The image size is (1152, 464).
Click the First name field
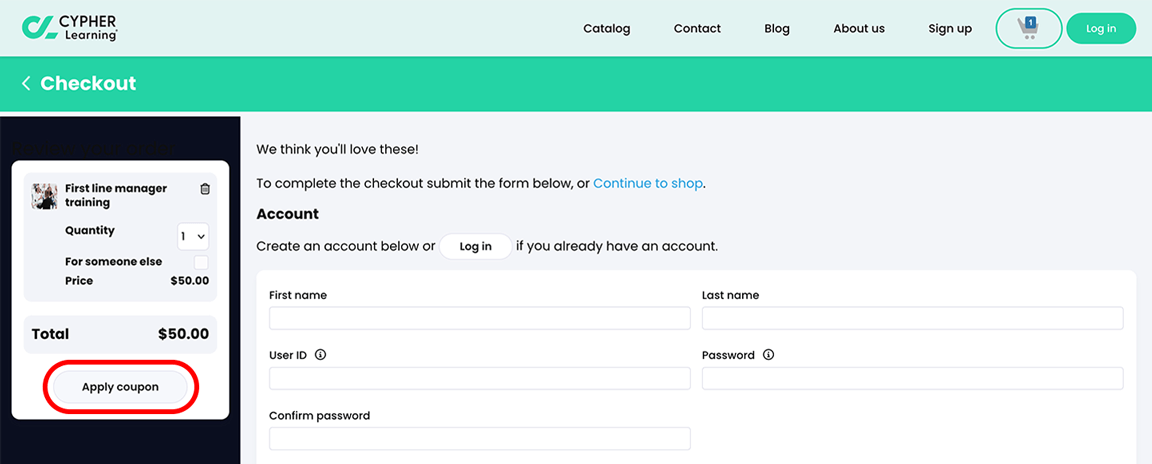pyautogui.click(x=480, y=318)
